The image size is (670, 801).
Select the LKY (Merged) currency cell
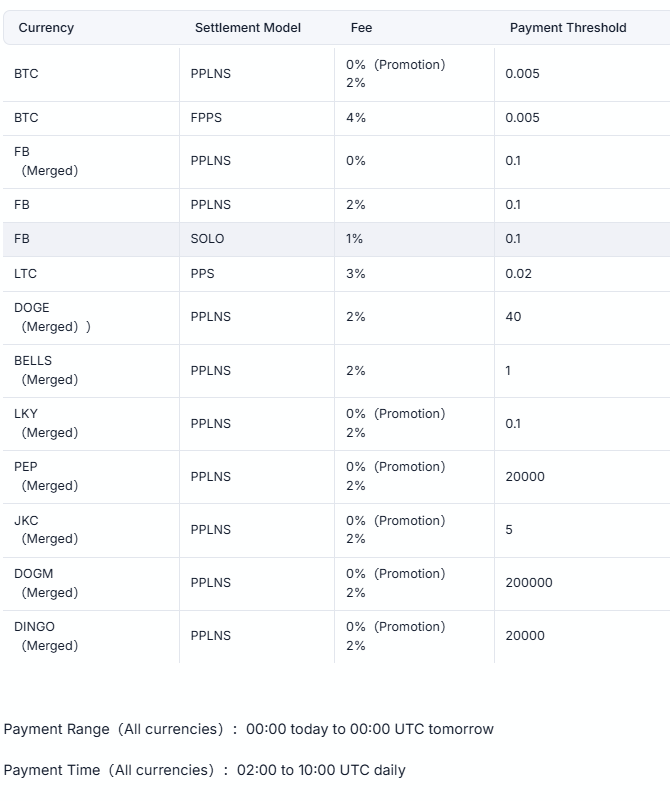(x=46, y=423)
